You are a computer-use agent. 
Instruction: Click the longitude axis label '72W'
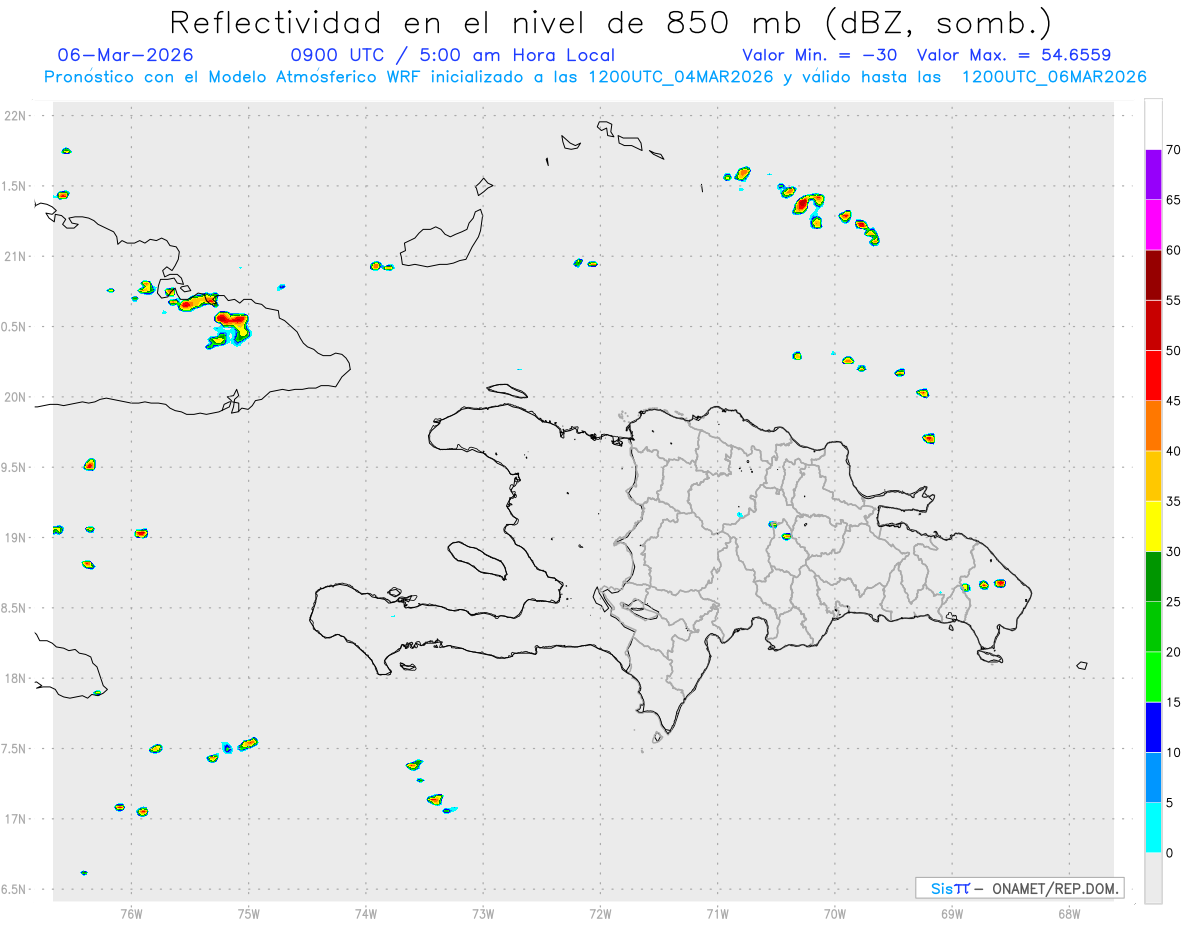click(600, 913)
